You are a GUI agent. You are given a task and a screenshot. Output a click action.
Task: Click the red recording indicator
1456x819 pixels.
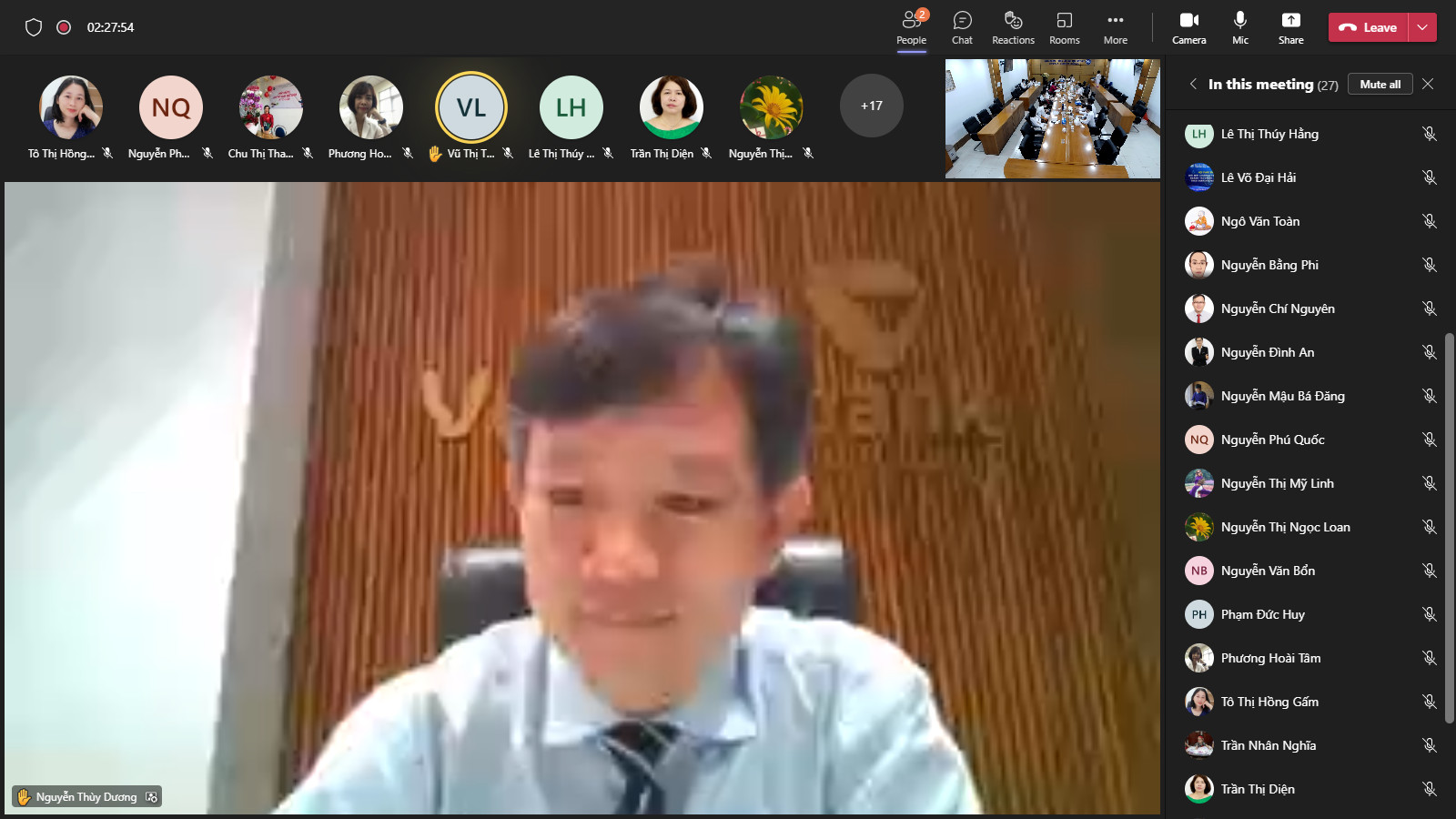click(64, 27)
